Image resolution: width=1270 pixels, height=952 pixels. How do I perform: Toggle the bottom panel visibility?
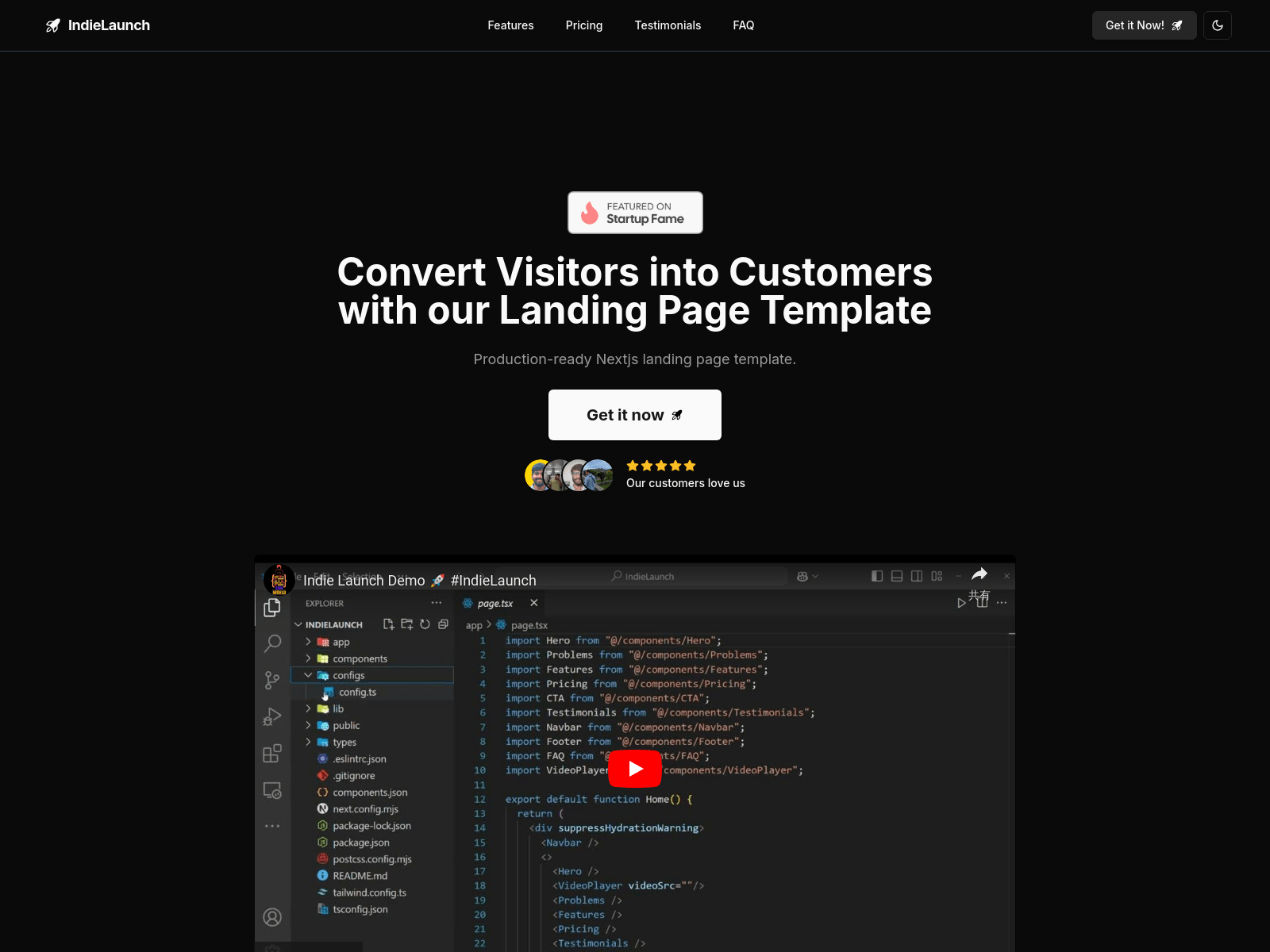pos(896,576)
